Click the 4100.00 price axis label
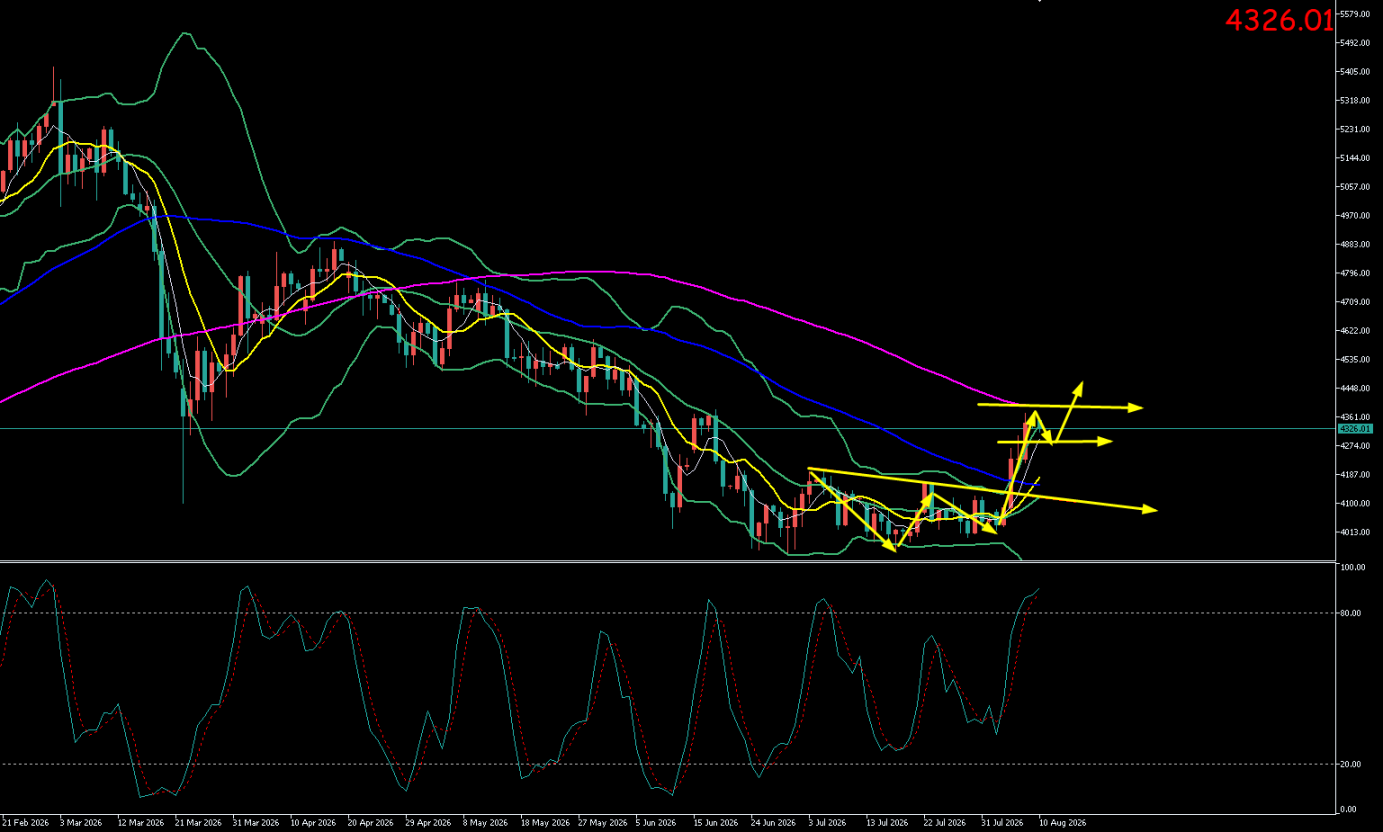Image resolution: width=1383 pixels, height=832 pixels. pos(1356,504)
